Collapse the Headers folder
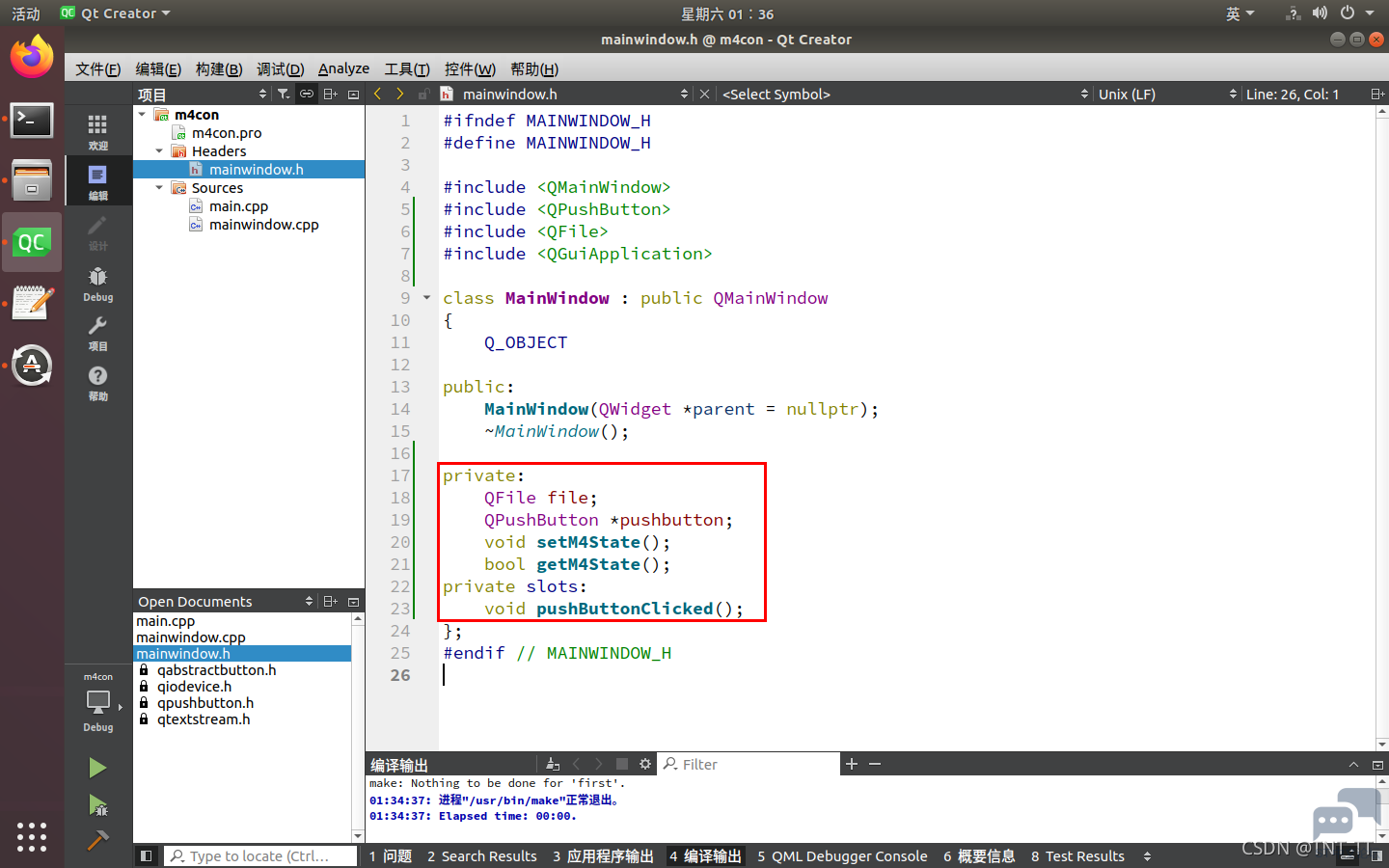 tap(160, 151)
